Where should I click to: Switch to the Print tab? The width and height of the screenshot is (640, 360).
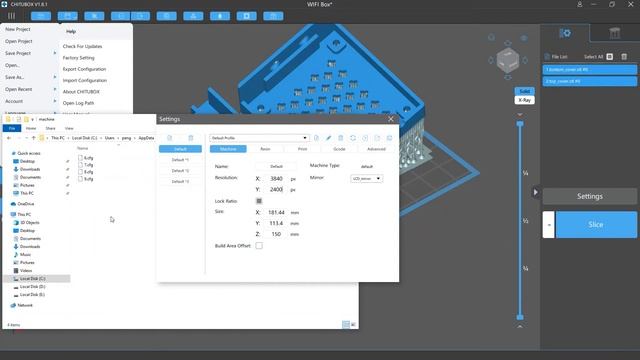(x=302, y=149)
